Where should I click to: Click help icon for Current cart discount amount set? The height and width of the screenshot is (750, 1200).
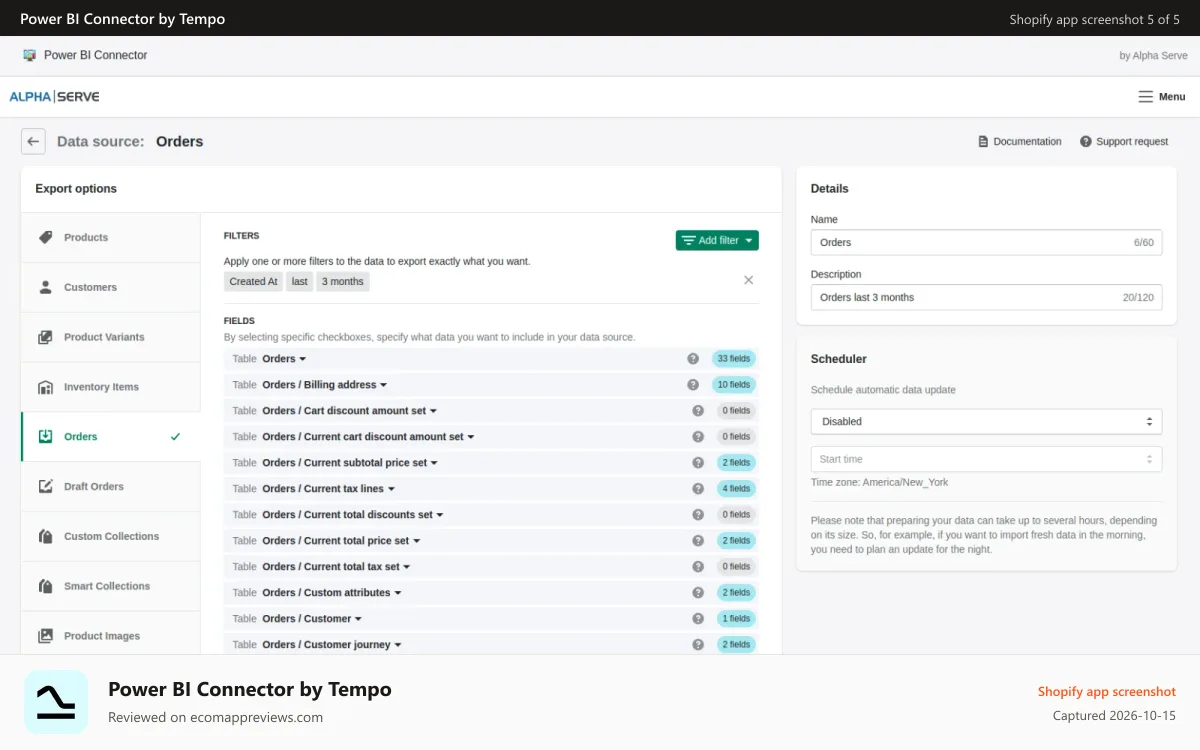[x=698, y=437]
